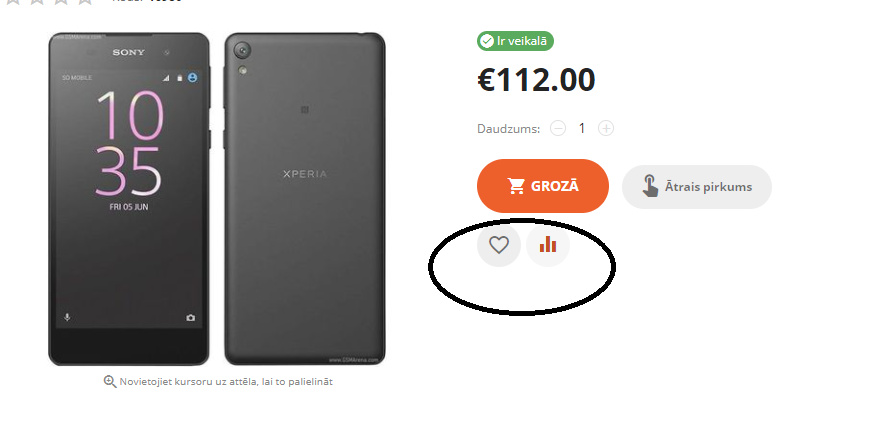Open the front view Sony phone image

click(x=129, y=199)
